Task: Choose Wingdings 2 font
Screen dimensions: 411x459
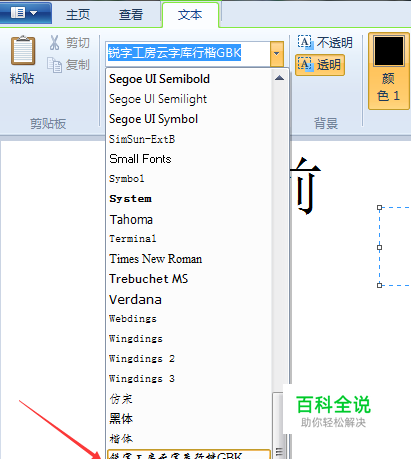Action: point(189,359)
